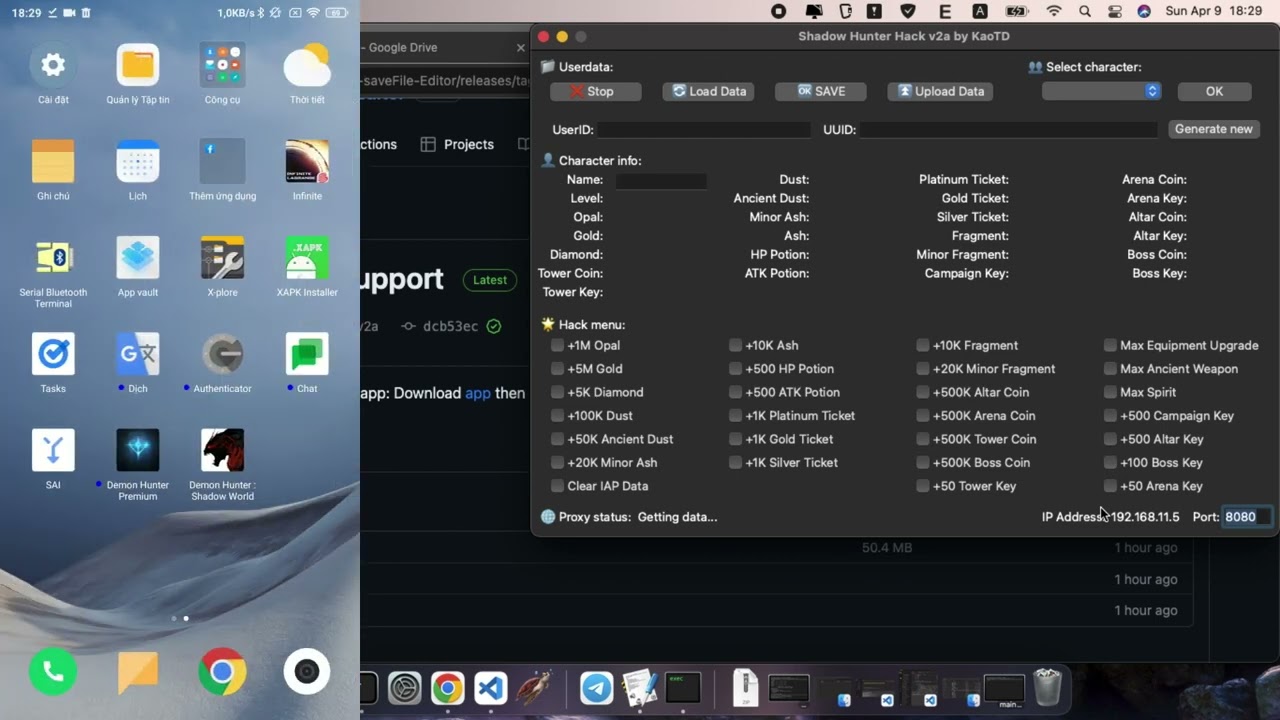
Task: Open Visual Studio Code from the dock
Action: tap(490, 688)
